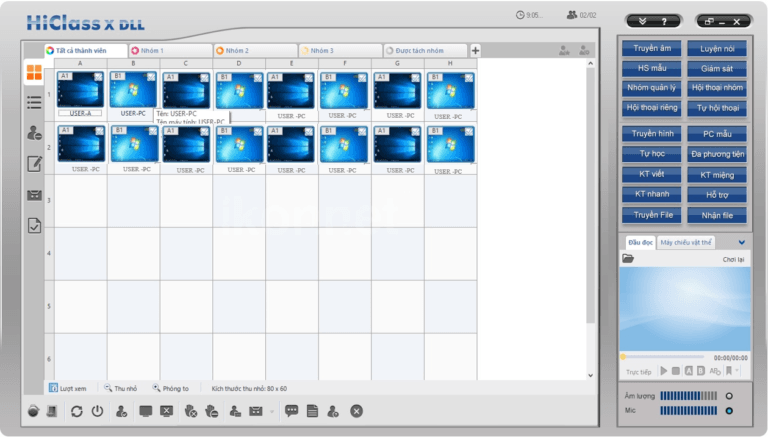
Task: Switch to the Nhóm 2 tab
Action: [256, 50]
